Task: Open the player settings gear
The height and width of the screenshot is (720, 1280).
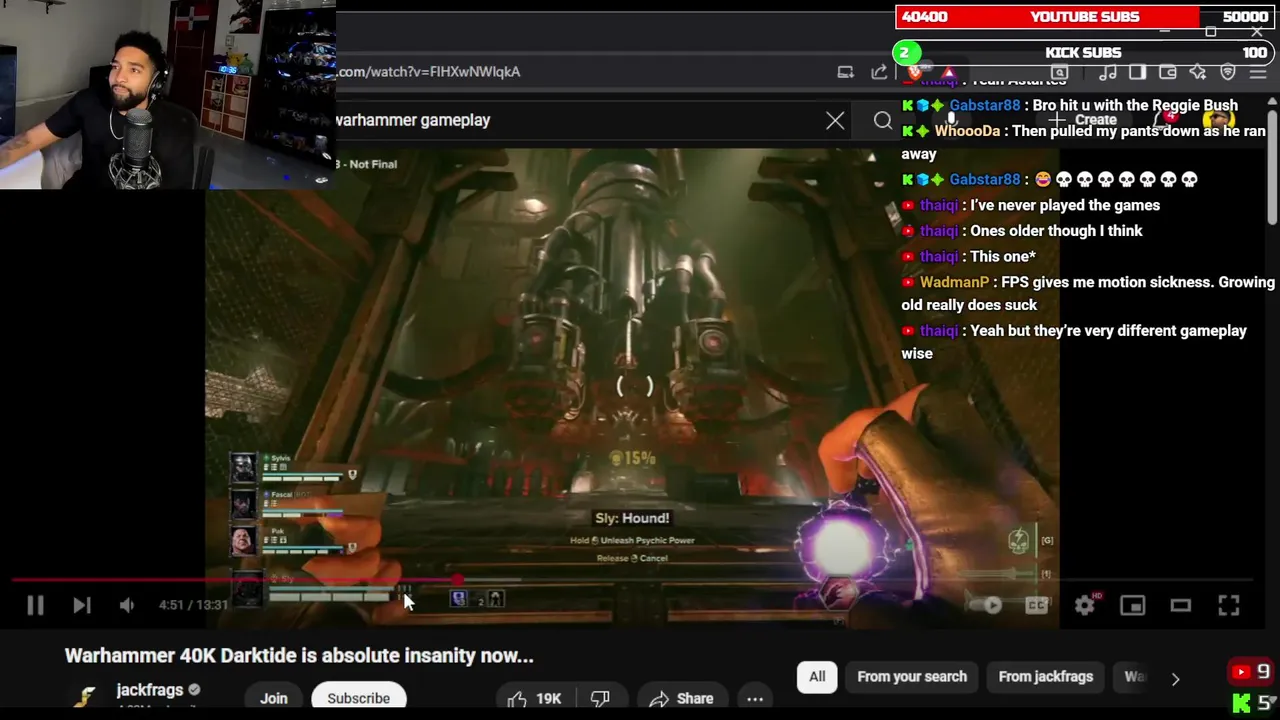Action: click(1085, 605)
